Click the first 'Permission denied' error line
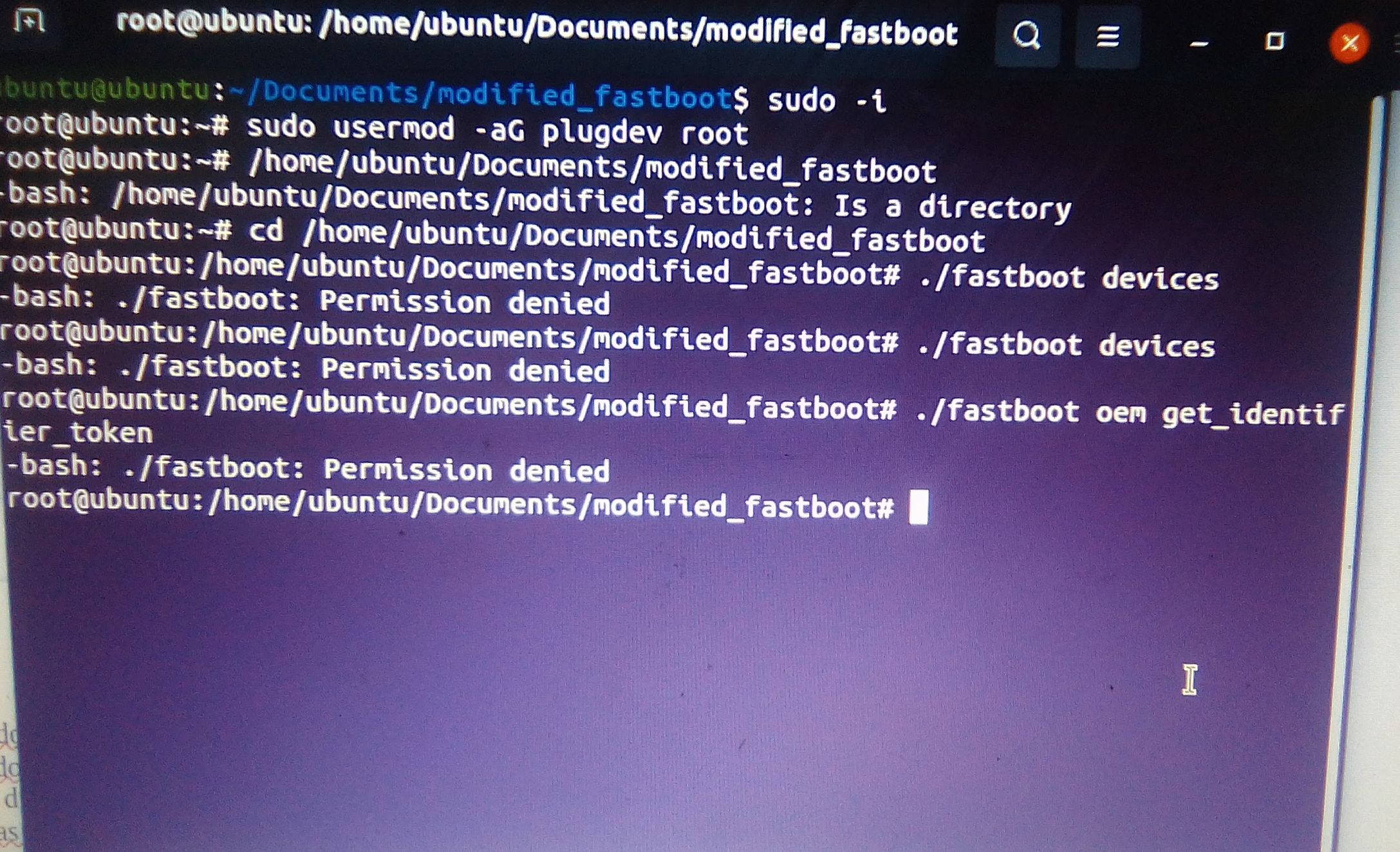Screen dimensions: 1400x852 (x=305, y=300)
